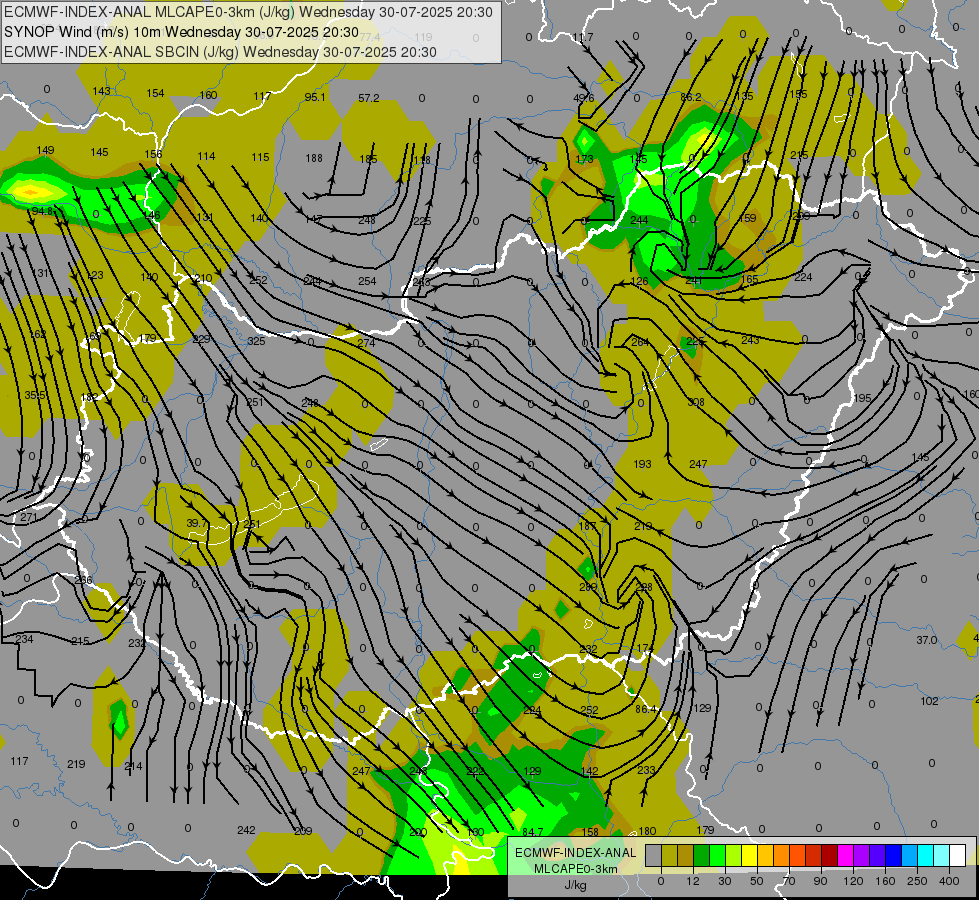Click the map value 173
979x900 pixels.
pos(584,159)
